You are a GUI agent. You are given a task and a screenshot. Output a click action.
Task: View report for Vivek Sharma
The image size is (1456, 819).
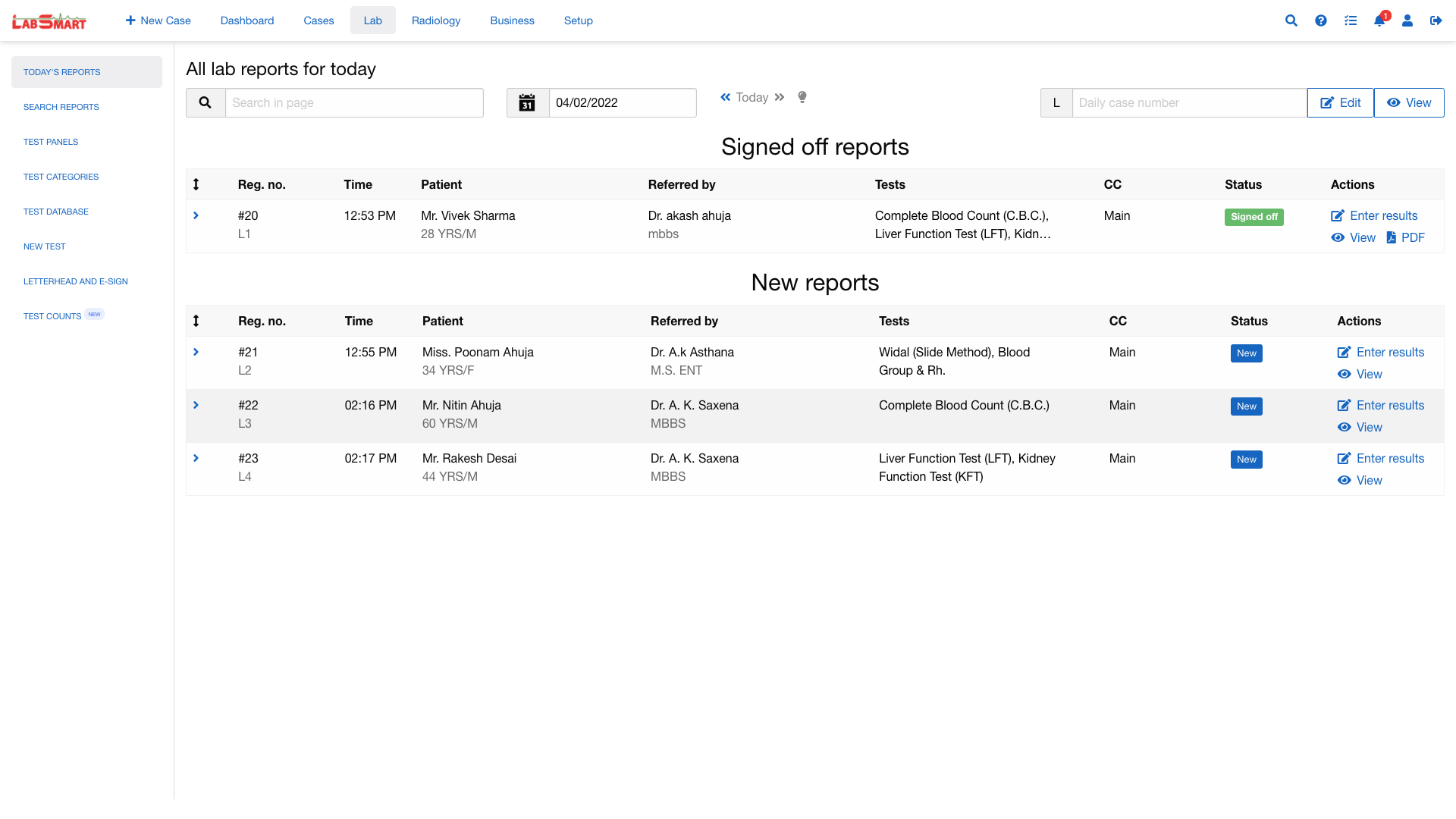[x=1354, y=237]
